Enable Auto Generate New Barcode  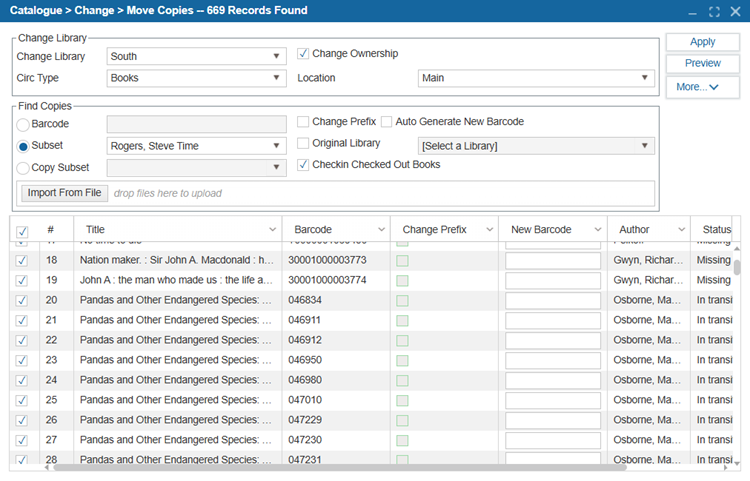(x=386, y=122)
